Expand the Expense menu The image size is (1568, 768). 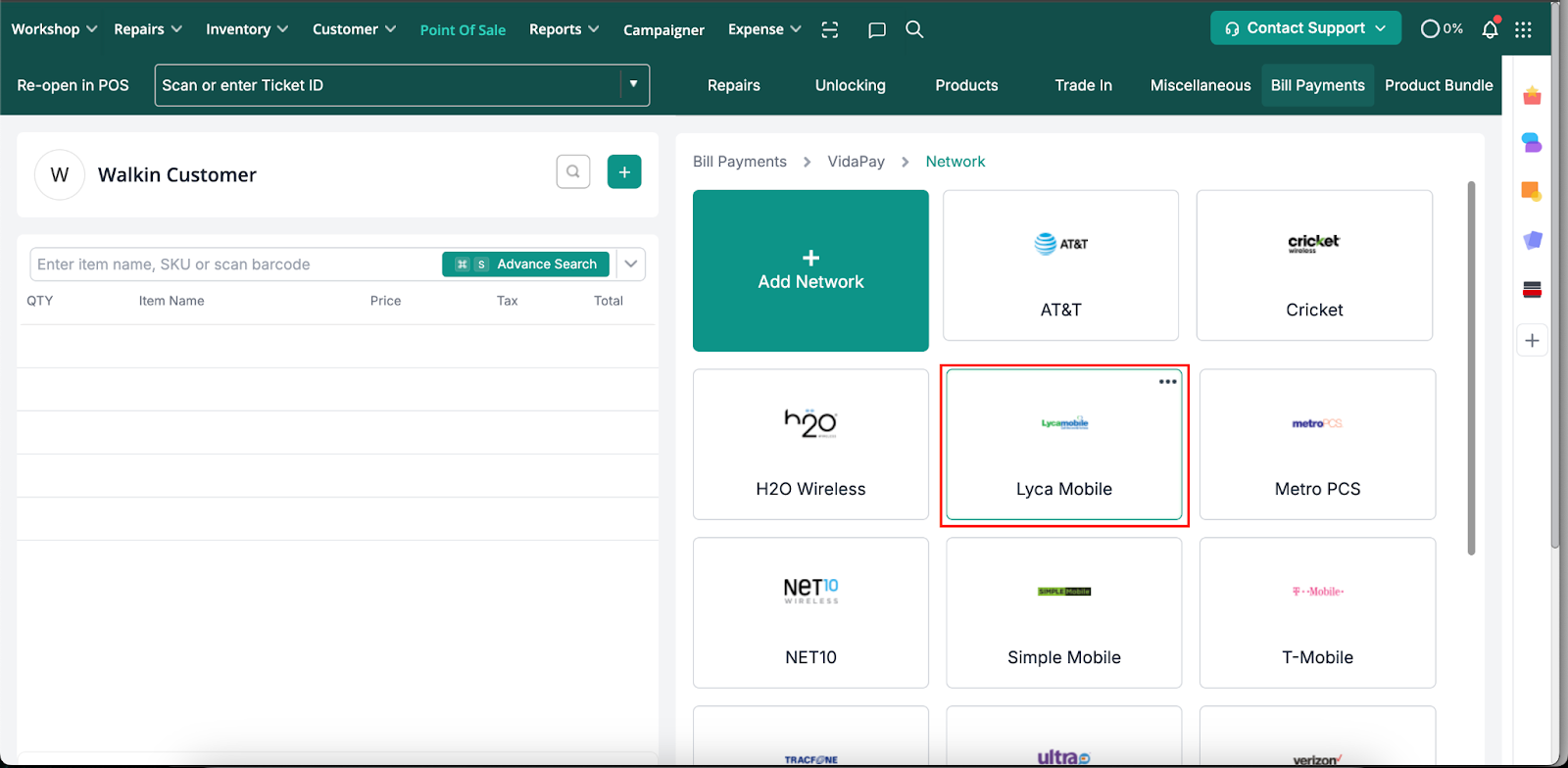click(764, 29)
